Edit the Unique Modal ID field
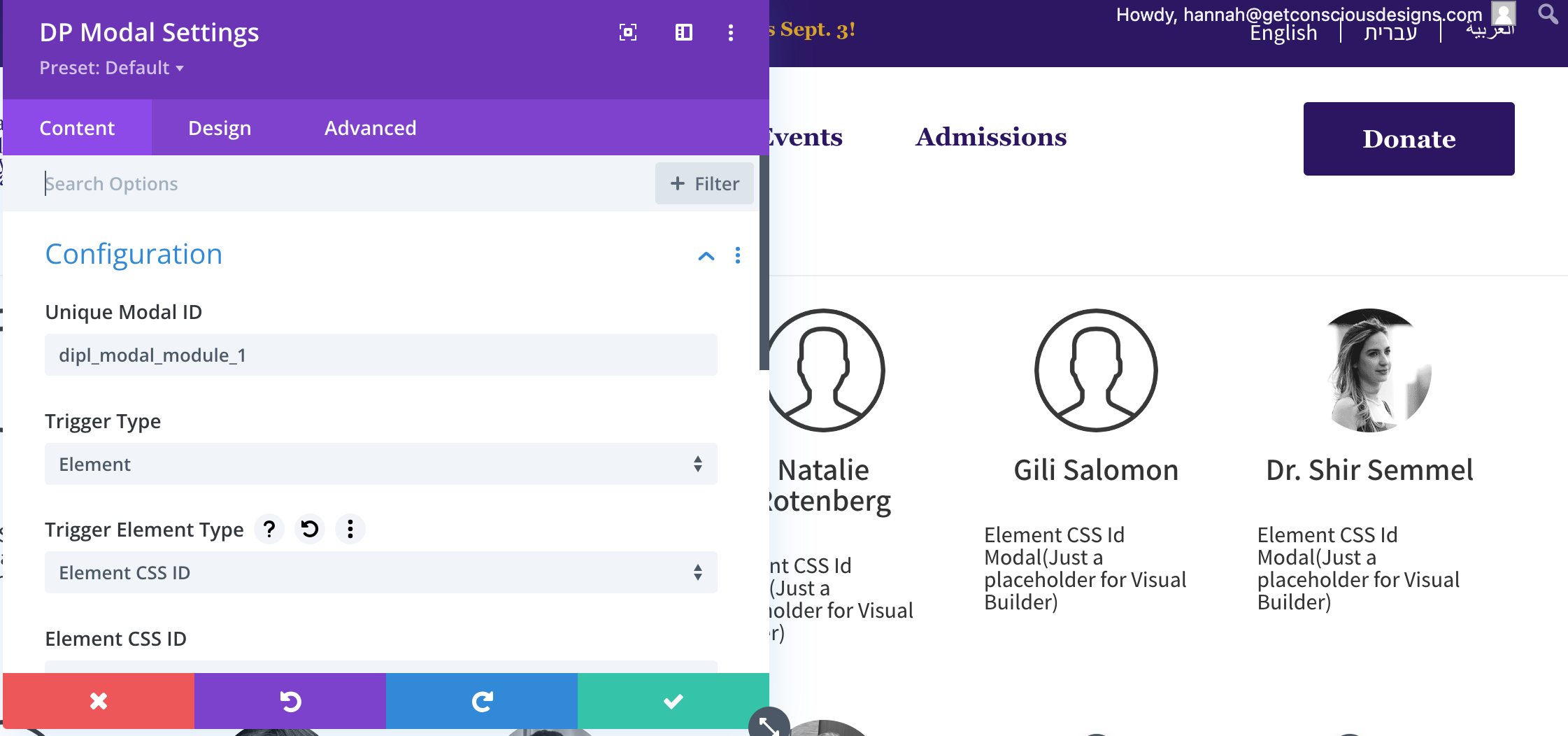 point(381,355)
